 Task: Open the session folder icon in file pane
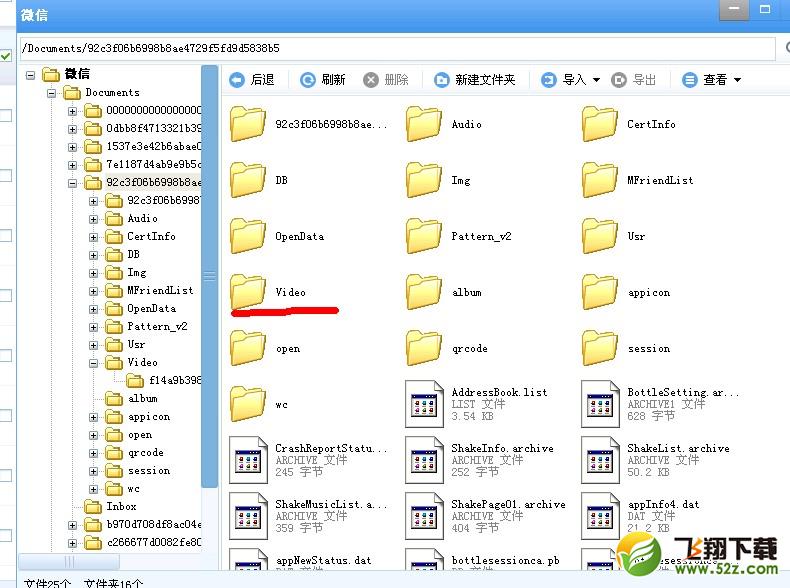(x=600, y=348)
